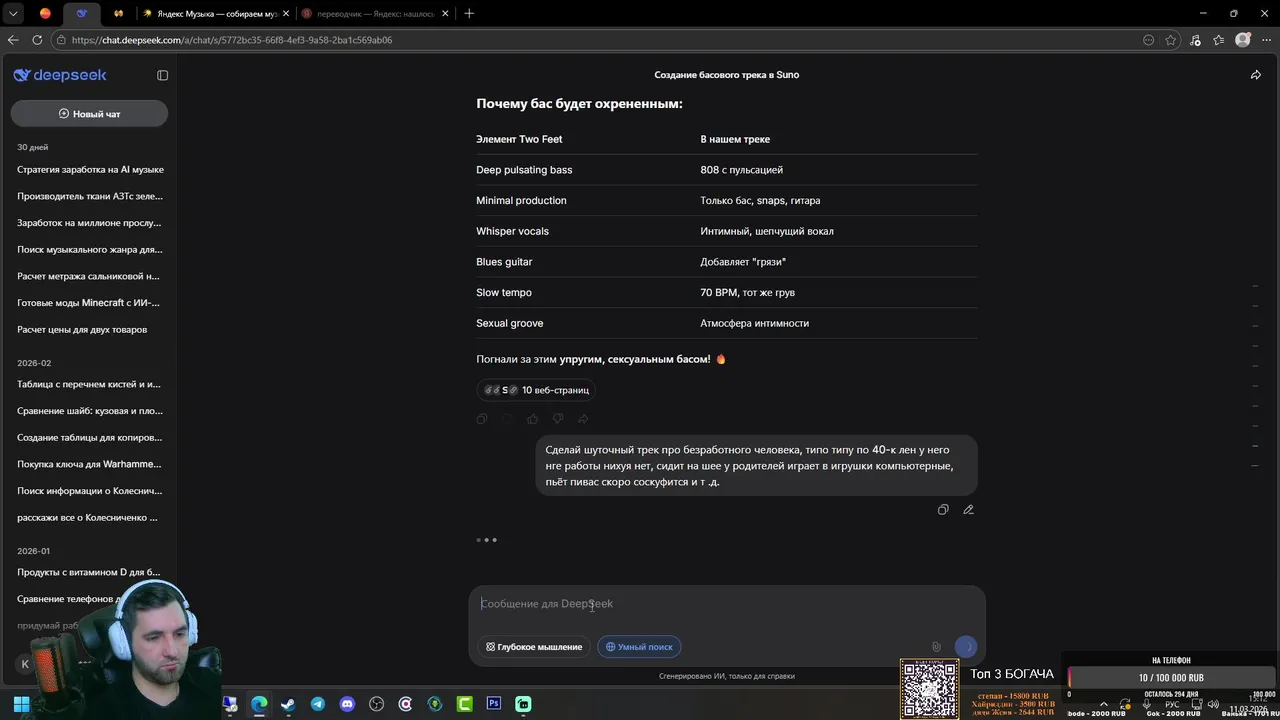Regenerate the assistant response
Image resolution: width=1280 pixels, height=720 pixels.
507,419
